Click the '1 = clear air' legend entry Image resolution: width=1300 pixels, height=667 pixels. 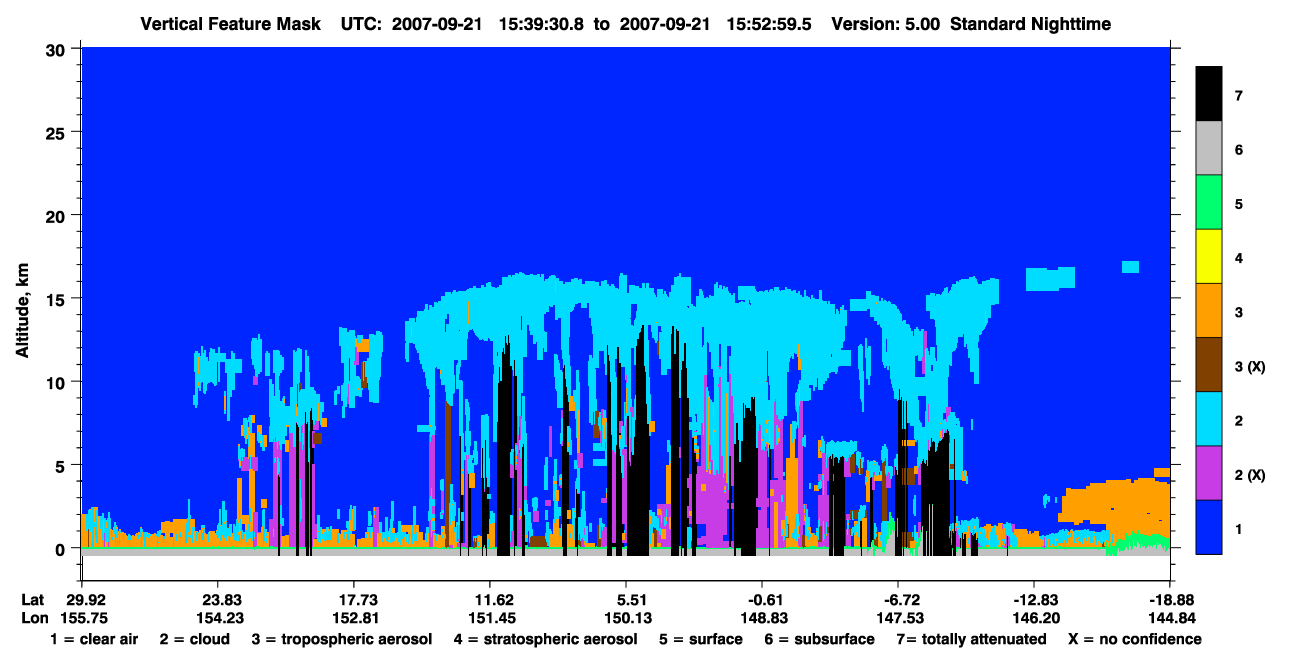[x=94, y=639]
